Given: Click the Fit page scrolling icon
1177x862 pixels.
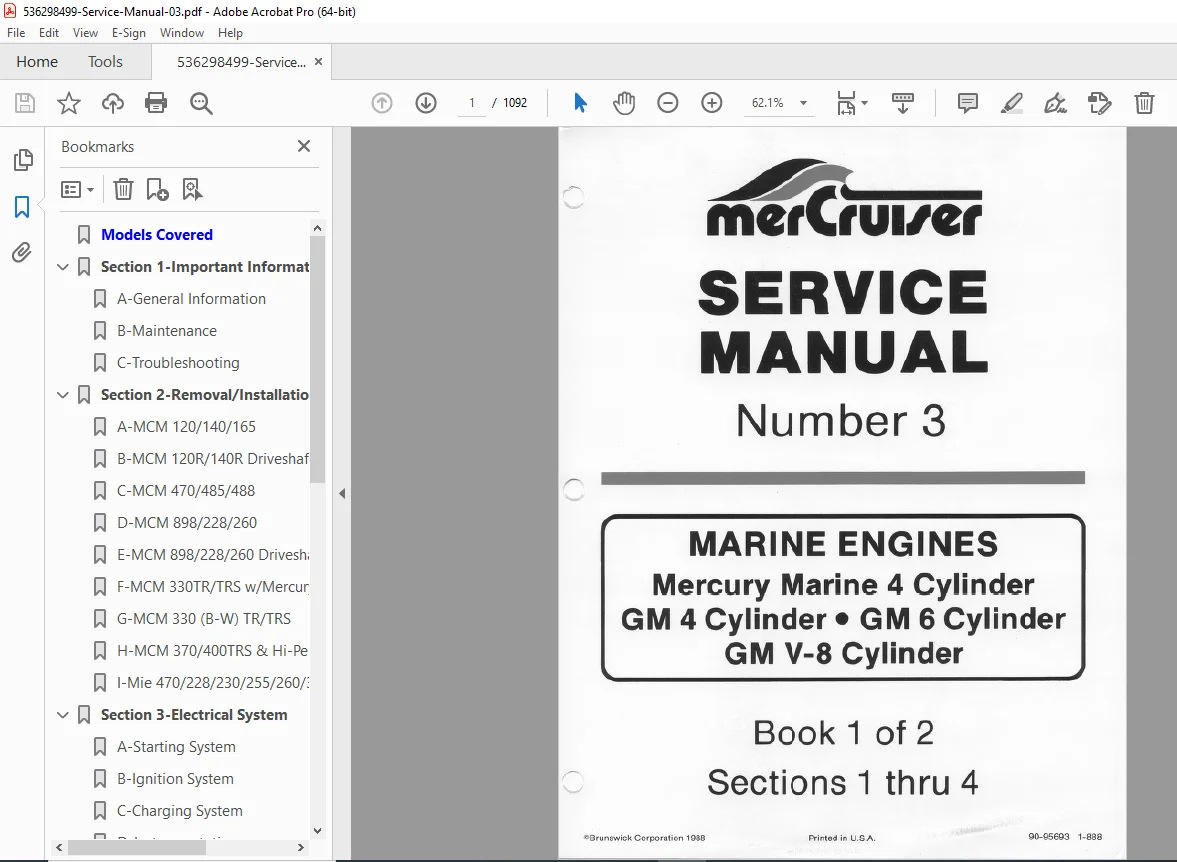Looking at the screenshot, I should tap(846, 103).
